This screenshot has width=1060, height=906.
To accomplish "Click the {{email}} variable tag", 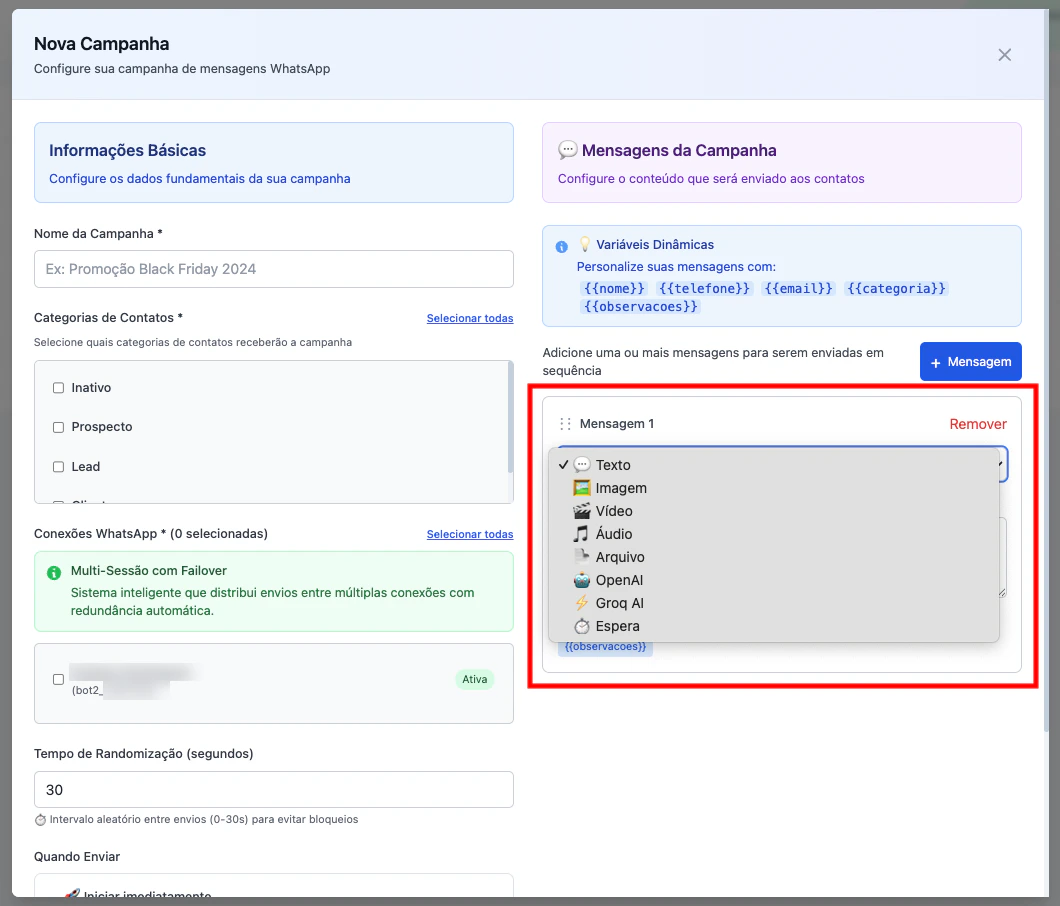I will coord(798,289).
